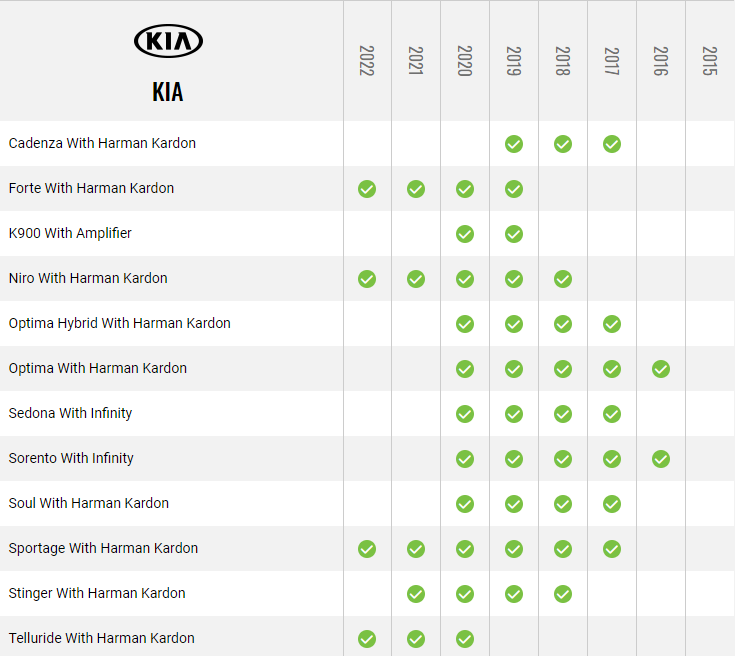735x656 pixels.
Task: Click the Sportage 2017 green checkmark
Action: (612, 549)
